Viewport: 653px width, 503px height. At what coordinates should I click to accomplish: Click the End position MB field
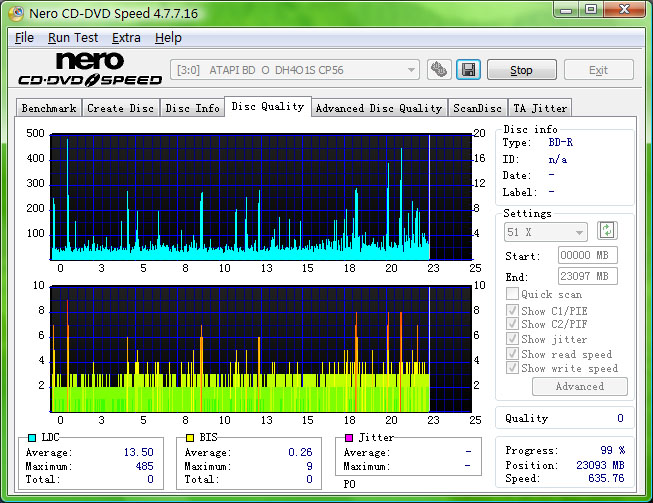(587, 276)
